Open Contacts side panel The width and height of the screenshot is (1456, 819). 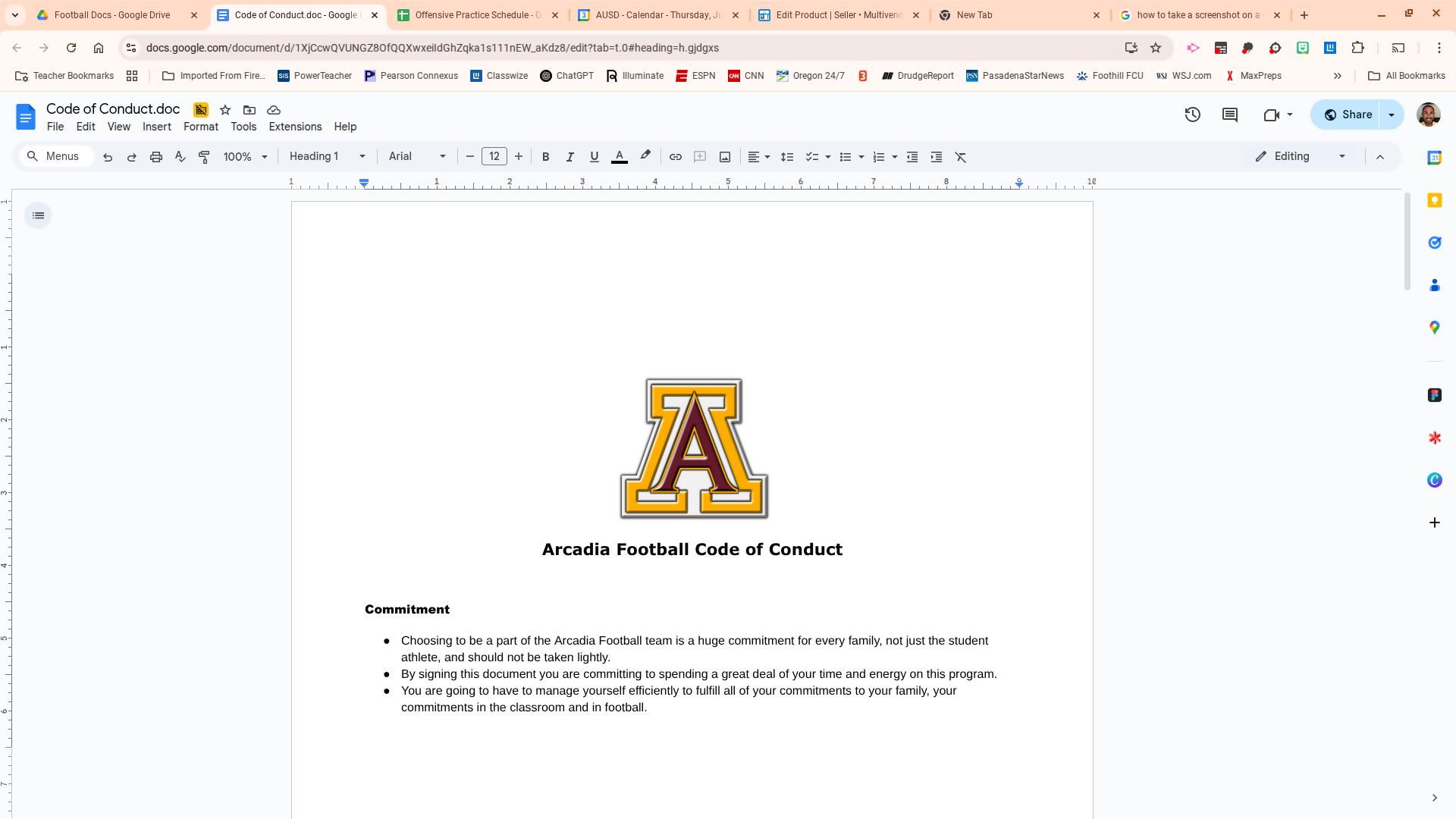click(1434, 285)
